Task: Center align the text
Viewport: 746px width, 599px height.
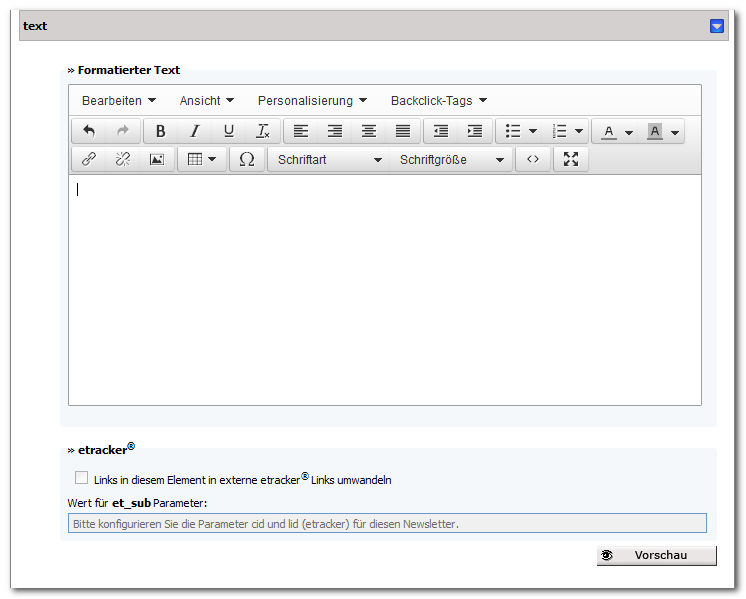Action: (369, 131)
